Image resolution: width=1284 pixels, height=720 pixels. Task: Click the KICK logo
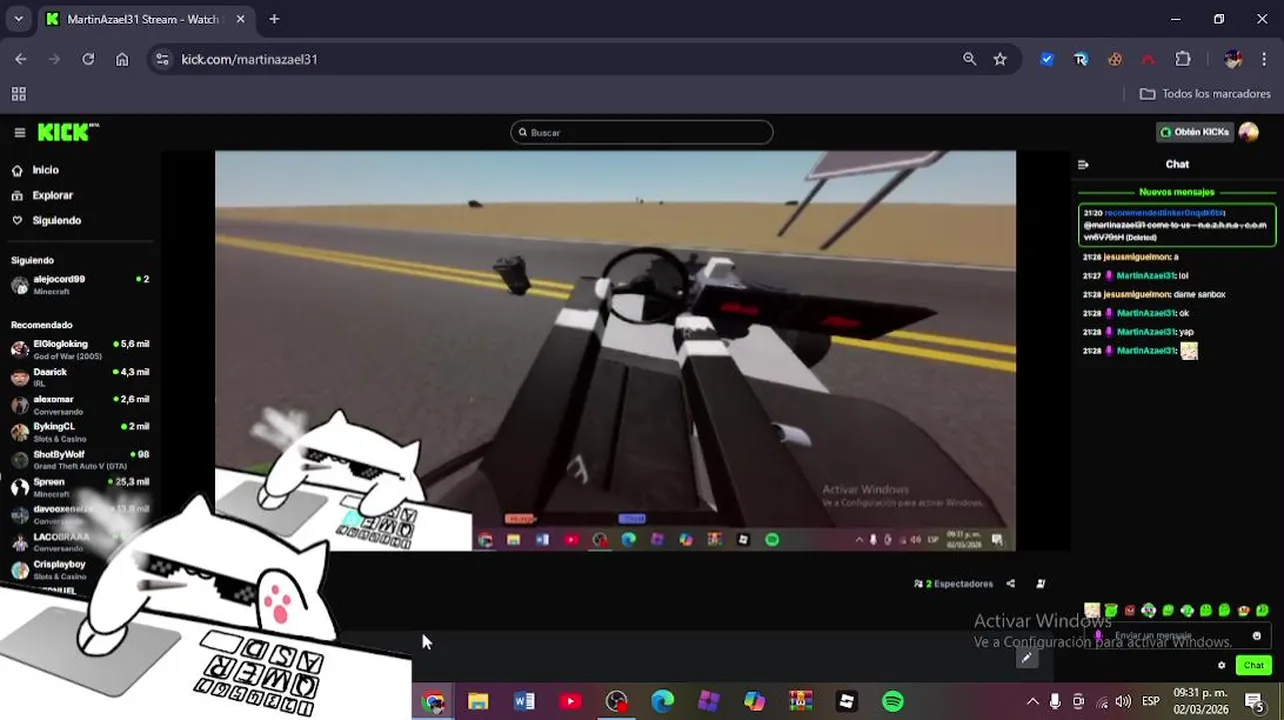tap(67, 132)
